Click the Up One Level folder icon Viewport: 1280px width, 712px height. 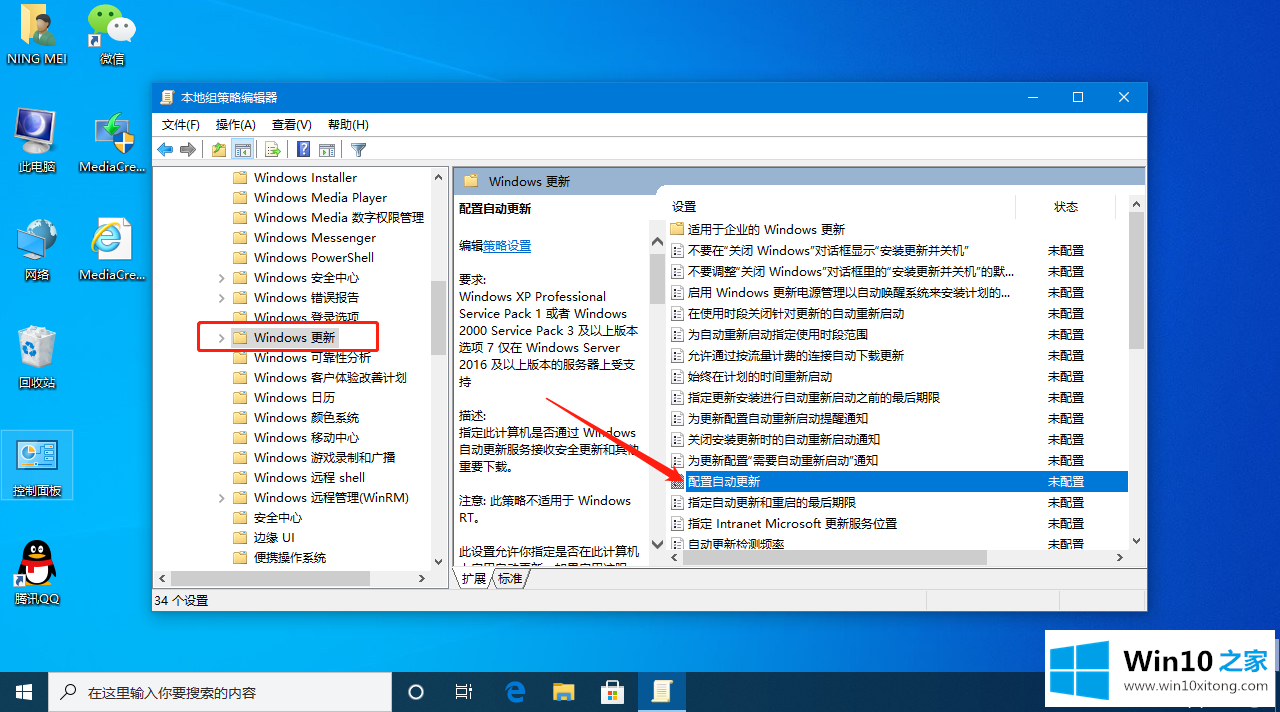tap(218, 150)
